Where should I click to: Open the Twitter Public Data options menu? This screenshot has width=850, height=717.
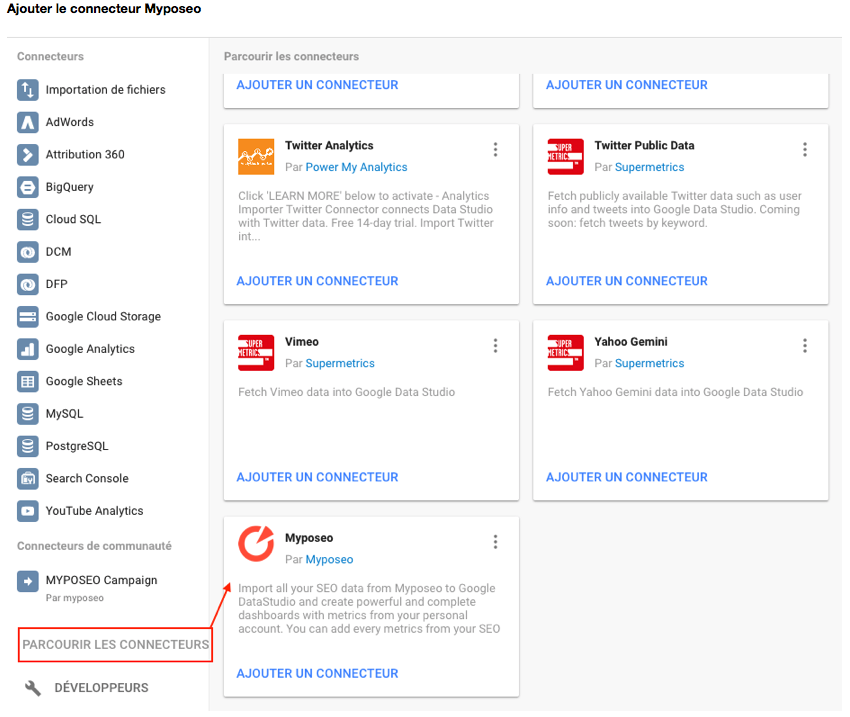(x=805, y=150)
